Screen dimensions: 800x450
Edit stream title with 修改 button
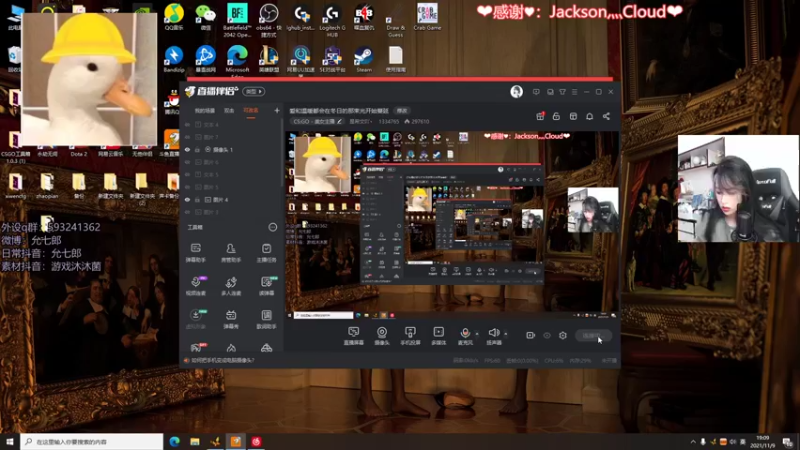[402, 110]
